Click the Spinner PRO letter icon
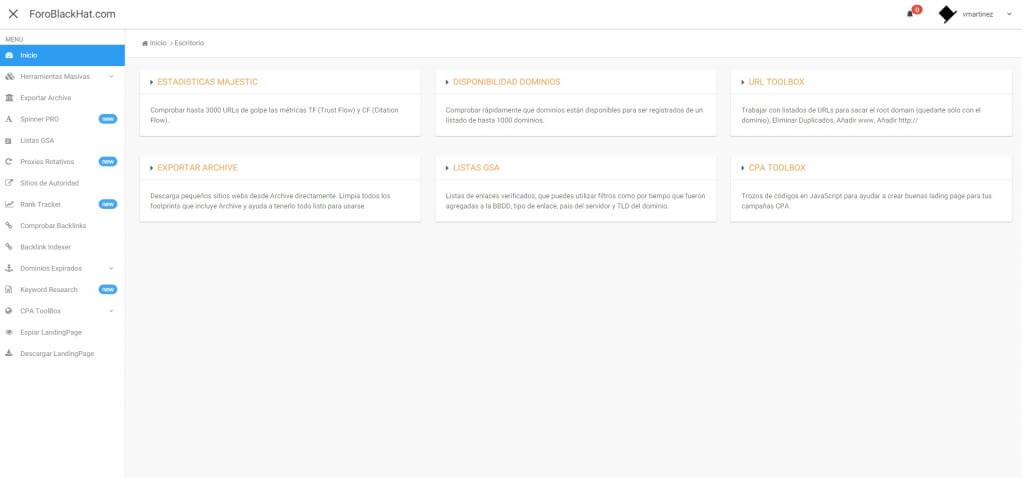The image size is (1024, 478). tap(9, 119)
